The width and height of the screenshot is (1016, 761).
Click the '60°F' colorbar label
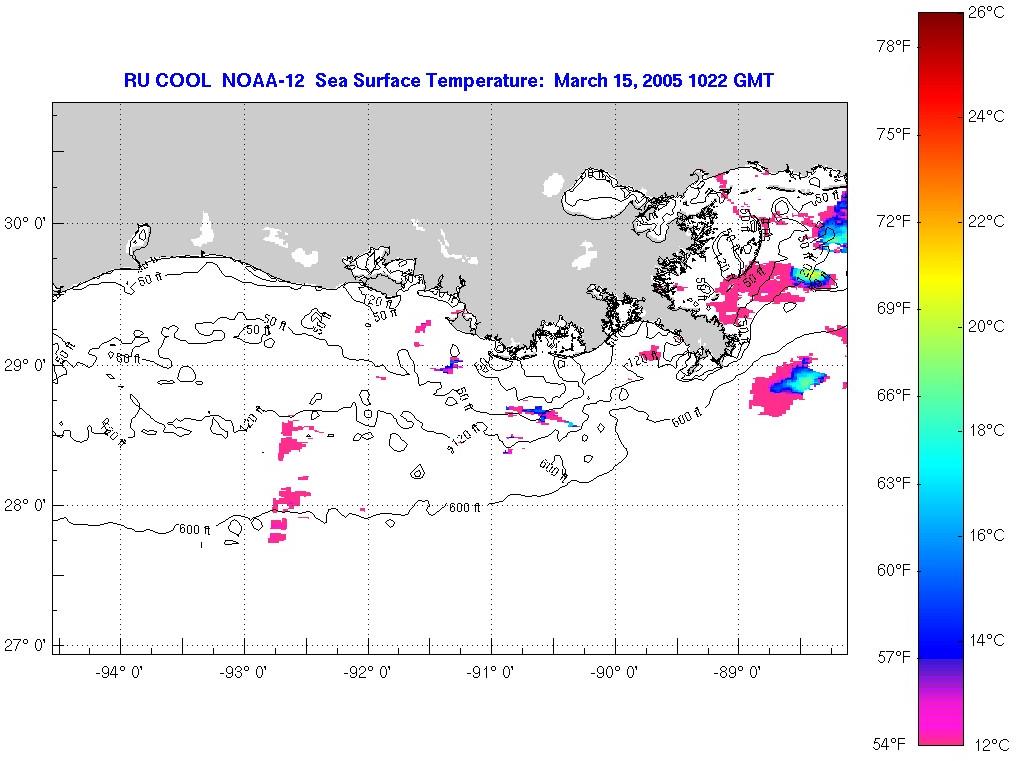tap(894, 570)
